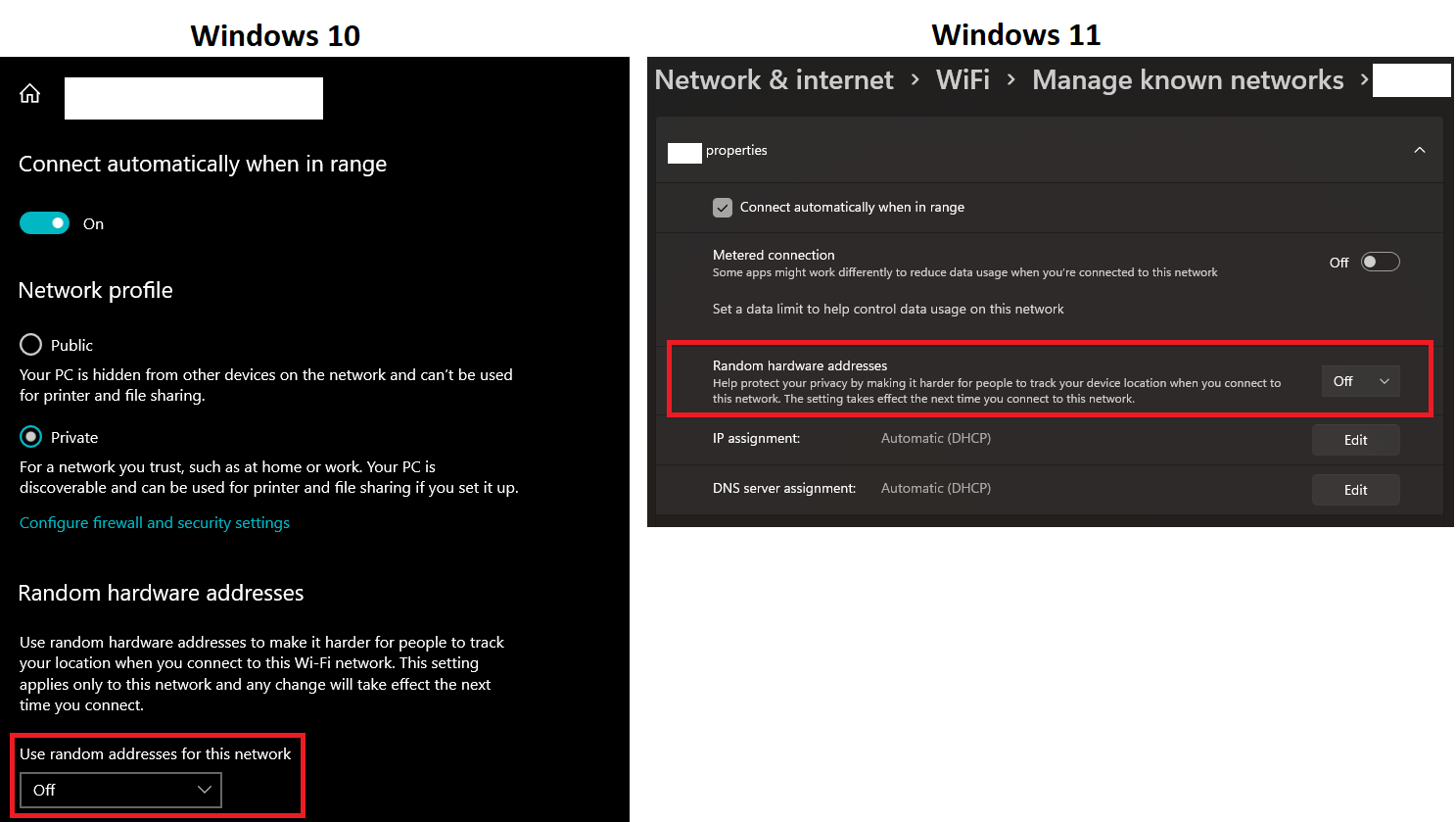Click Edit next to DNS server assignment

tap(1355, 490)
